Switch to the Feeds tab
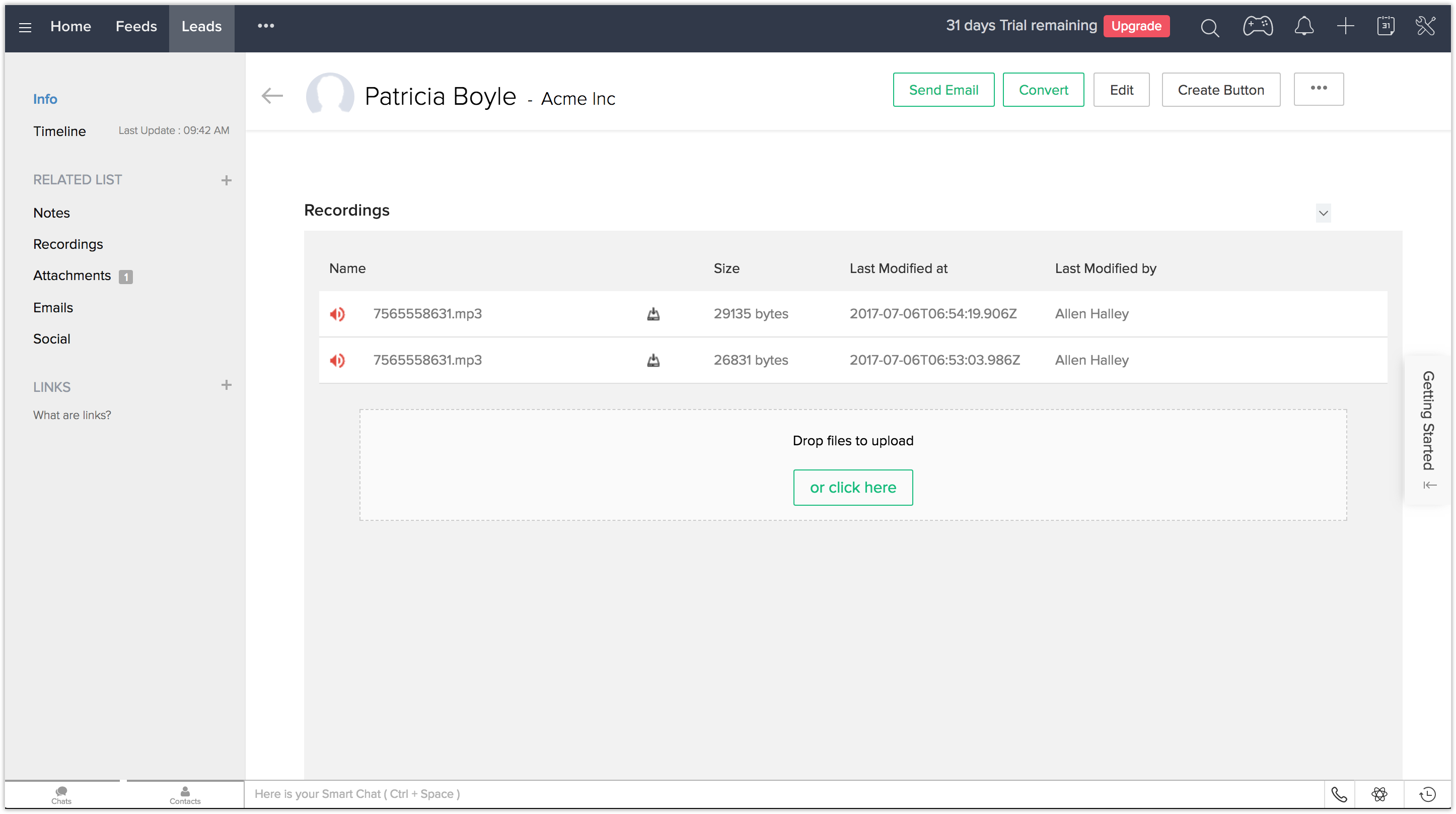 (136, 27)
